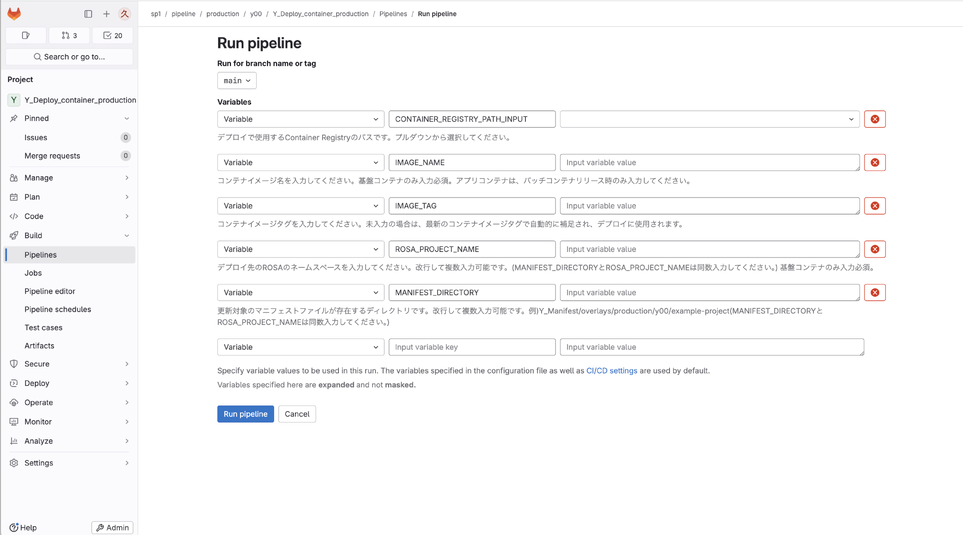Expand the Plan menu chevron
The width and height of the screenshot is (963, 535).
pos(127,197)
